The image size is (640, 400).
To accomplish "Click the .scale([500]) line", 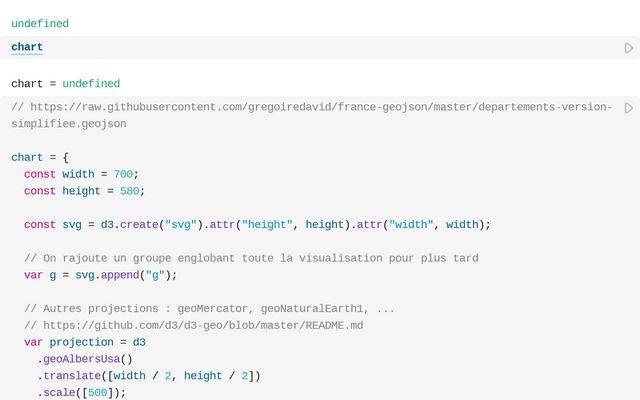I will point(84,392).
